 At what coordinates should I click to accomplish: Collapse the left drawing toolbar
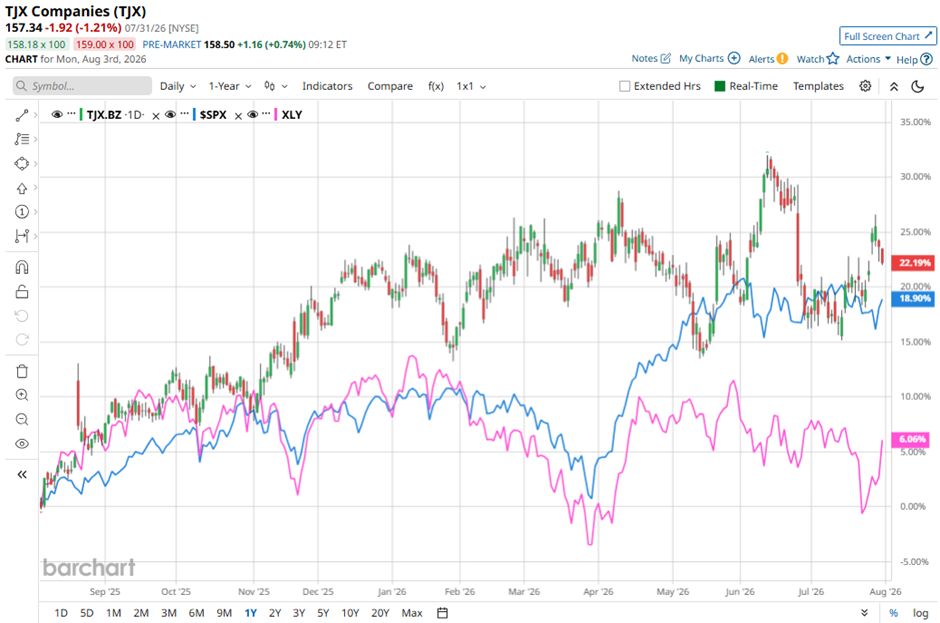pos(22,474)
